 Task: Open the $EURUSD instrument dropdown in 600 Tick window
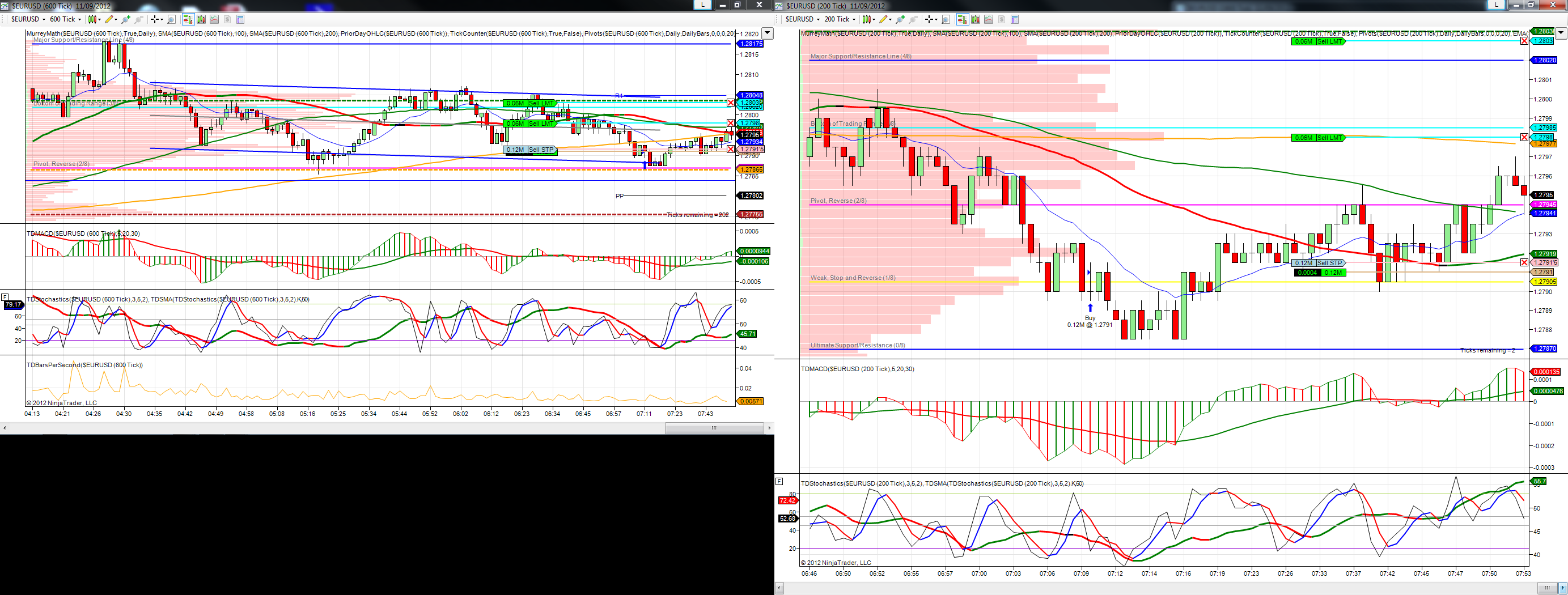click(44, 19)
